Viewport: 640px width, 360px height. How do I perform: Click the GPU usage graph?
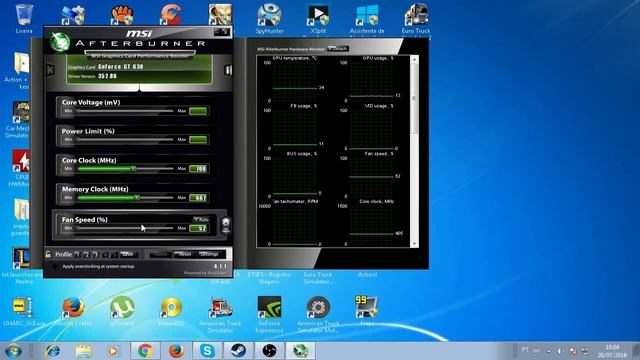coord(371,81)
